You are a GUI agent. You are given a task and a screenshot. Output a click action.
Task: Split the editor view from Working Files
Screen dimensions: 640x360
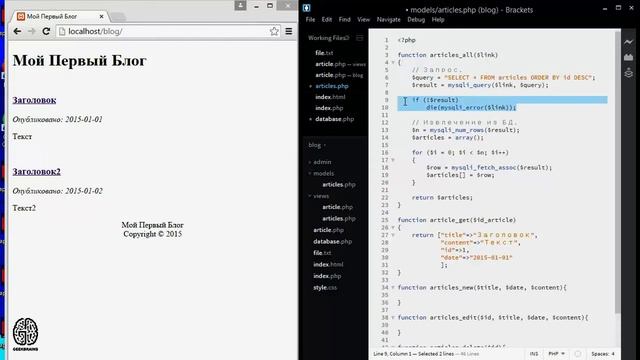click(360, 38)
